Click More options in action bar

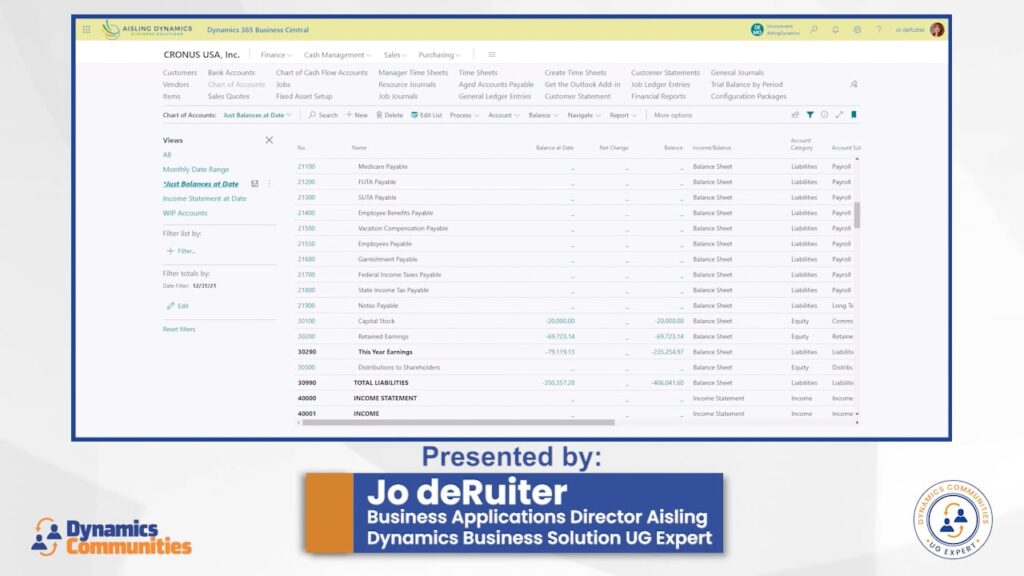tap(673, 115)
